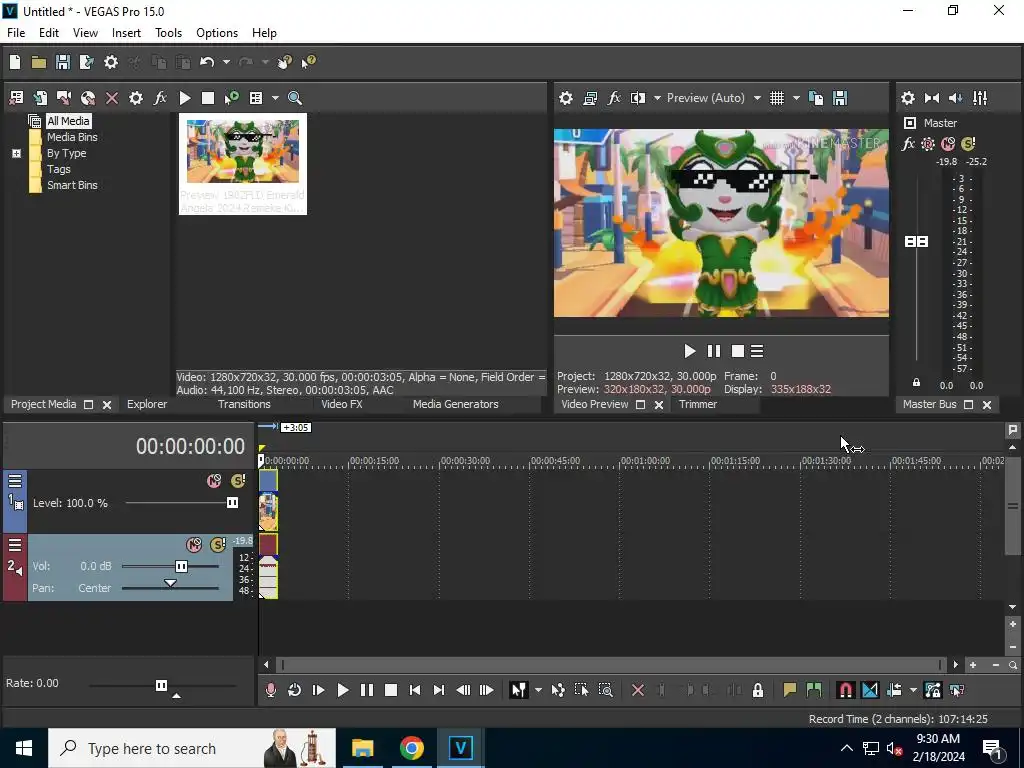Toggle Lock Event padlock icon
This screenshot has height=768, width=1024.
click(x=758, y=690)
